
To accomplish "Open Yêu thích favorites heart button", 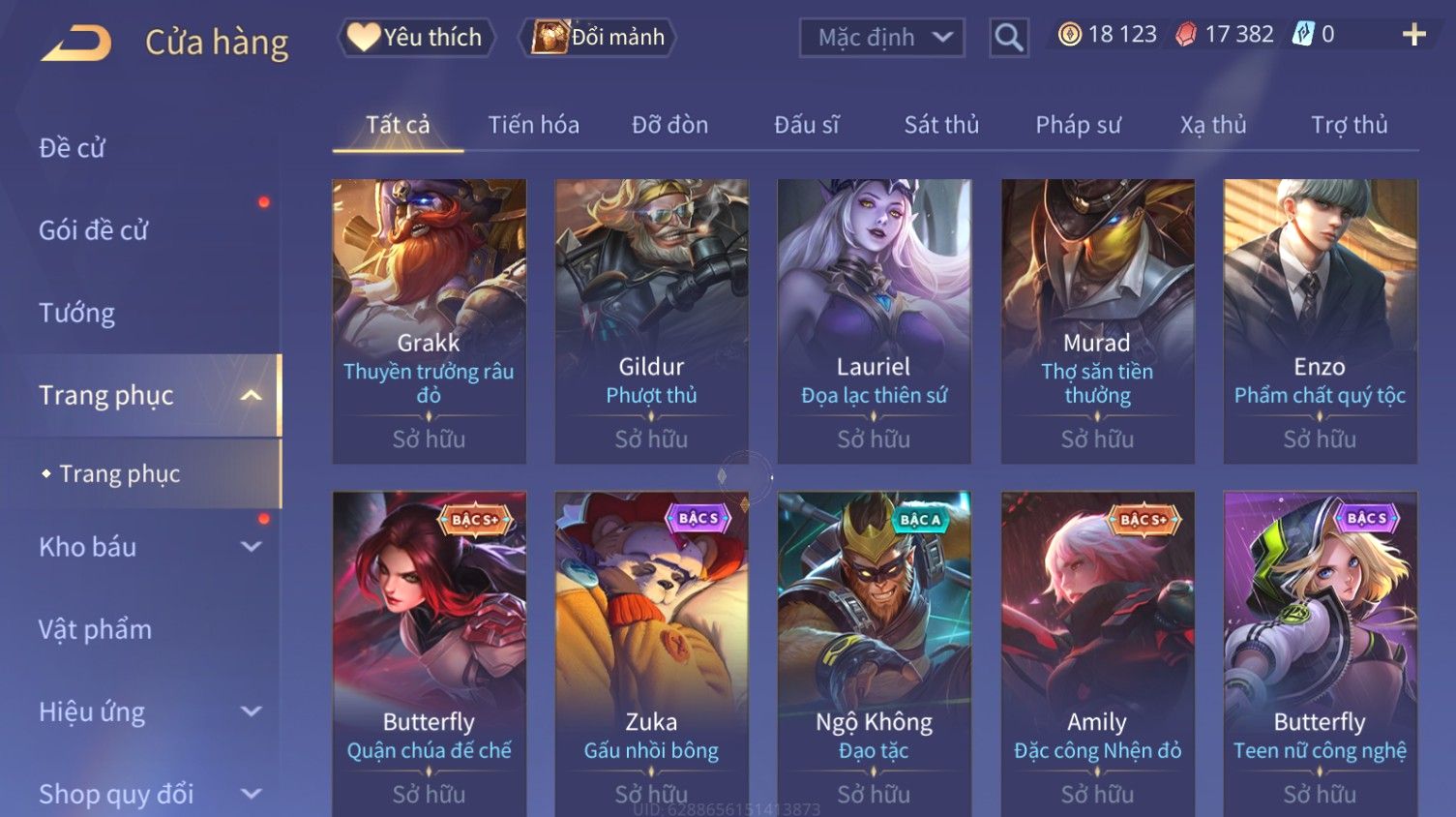I will click(416, 37).
